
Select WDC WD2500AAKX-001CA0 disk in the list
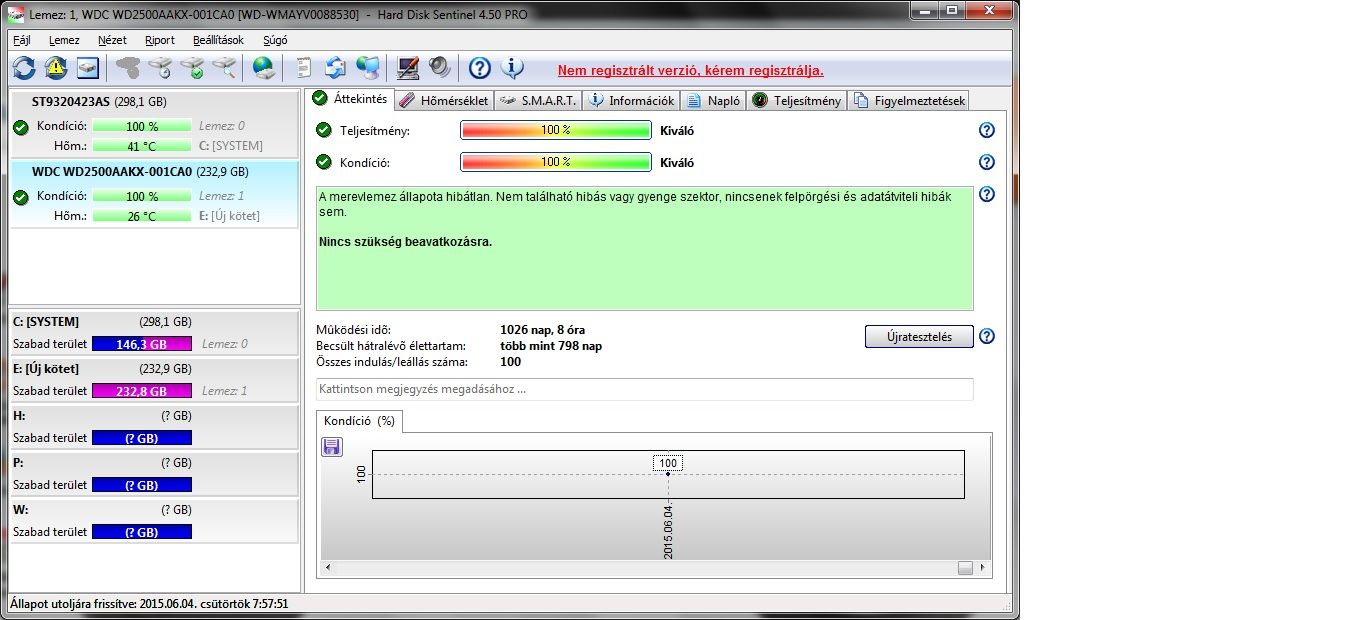[x=154, y=193]
